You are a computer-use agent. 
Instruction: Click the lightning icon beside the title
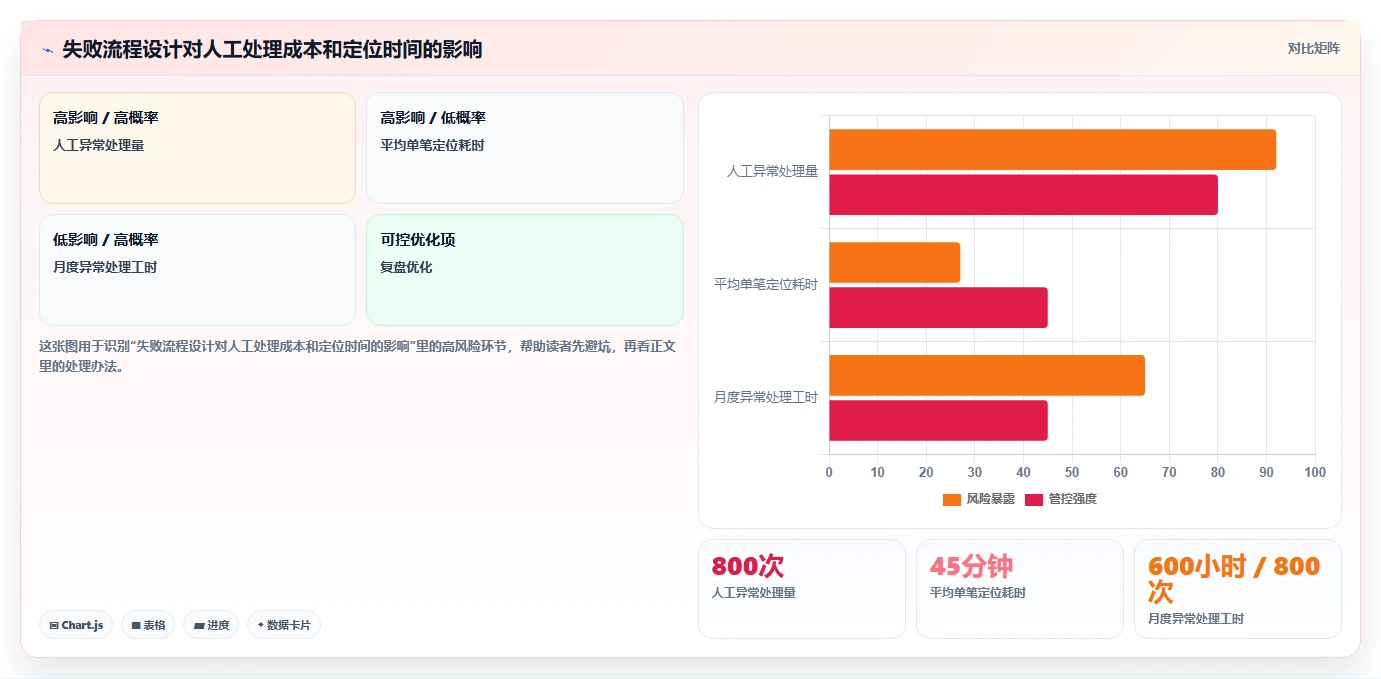point(47,50)
